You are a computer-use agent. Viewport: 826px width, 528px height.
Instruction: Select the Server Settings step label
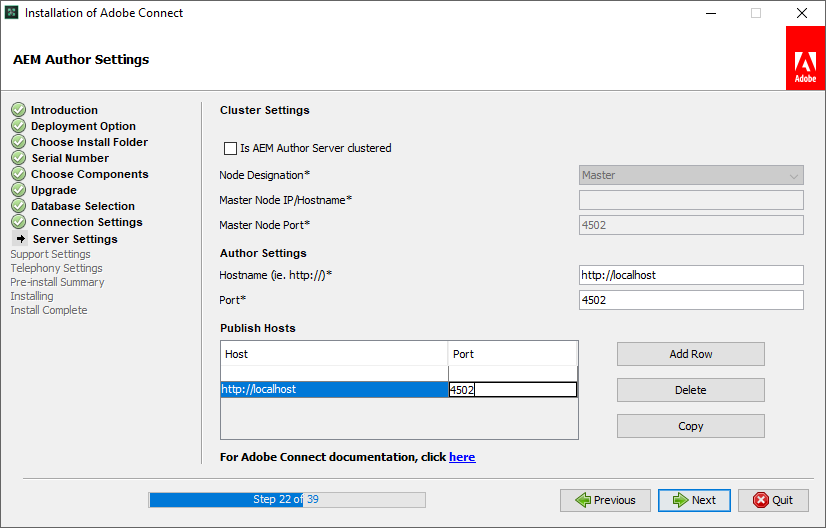coord(75,239)
